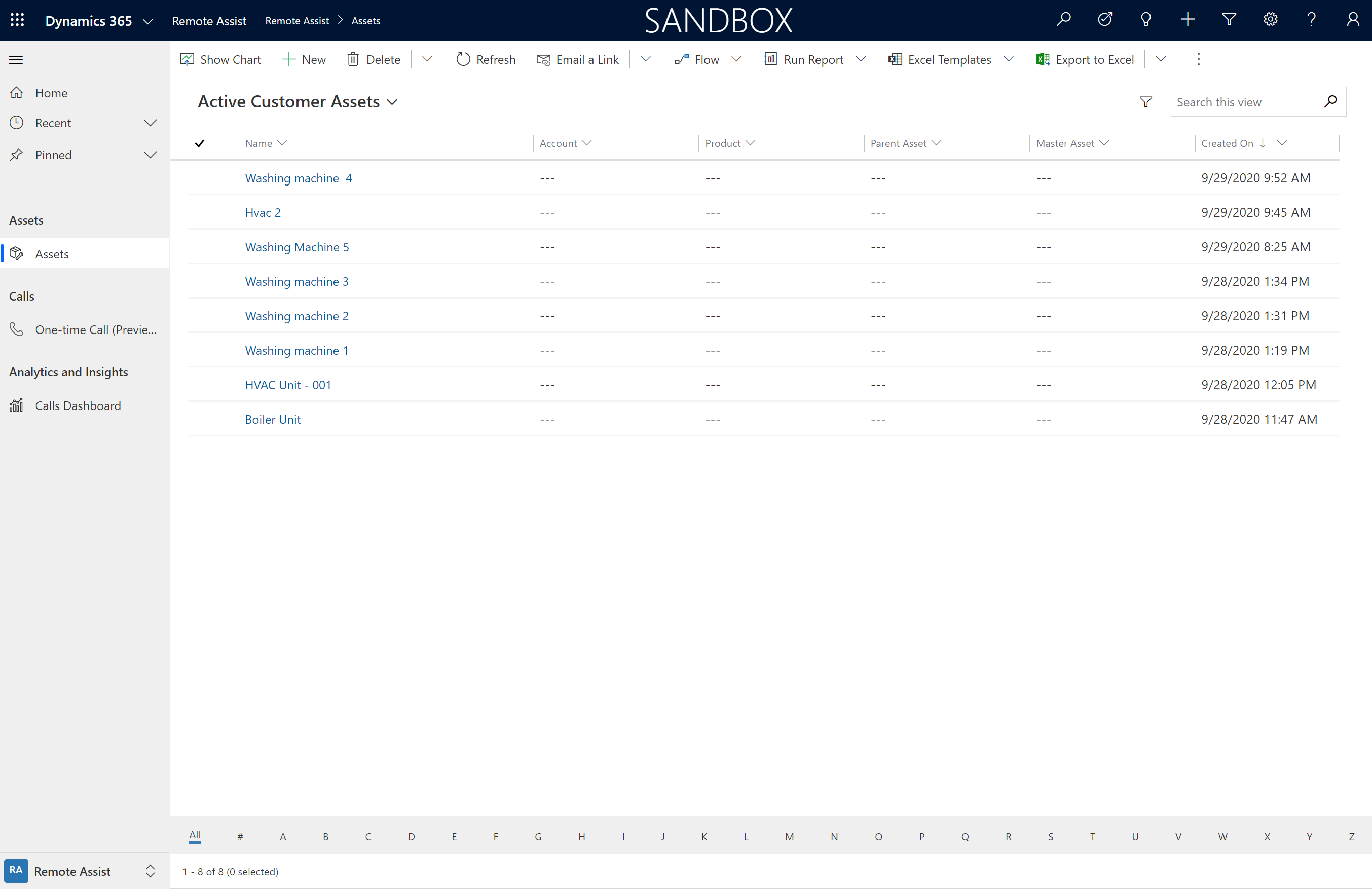This screenshot has height=889, width=1372.
Task: Click the Run Report icon
Action: [770, 59]
